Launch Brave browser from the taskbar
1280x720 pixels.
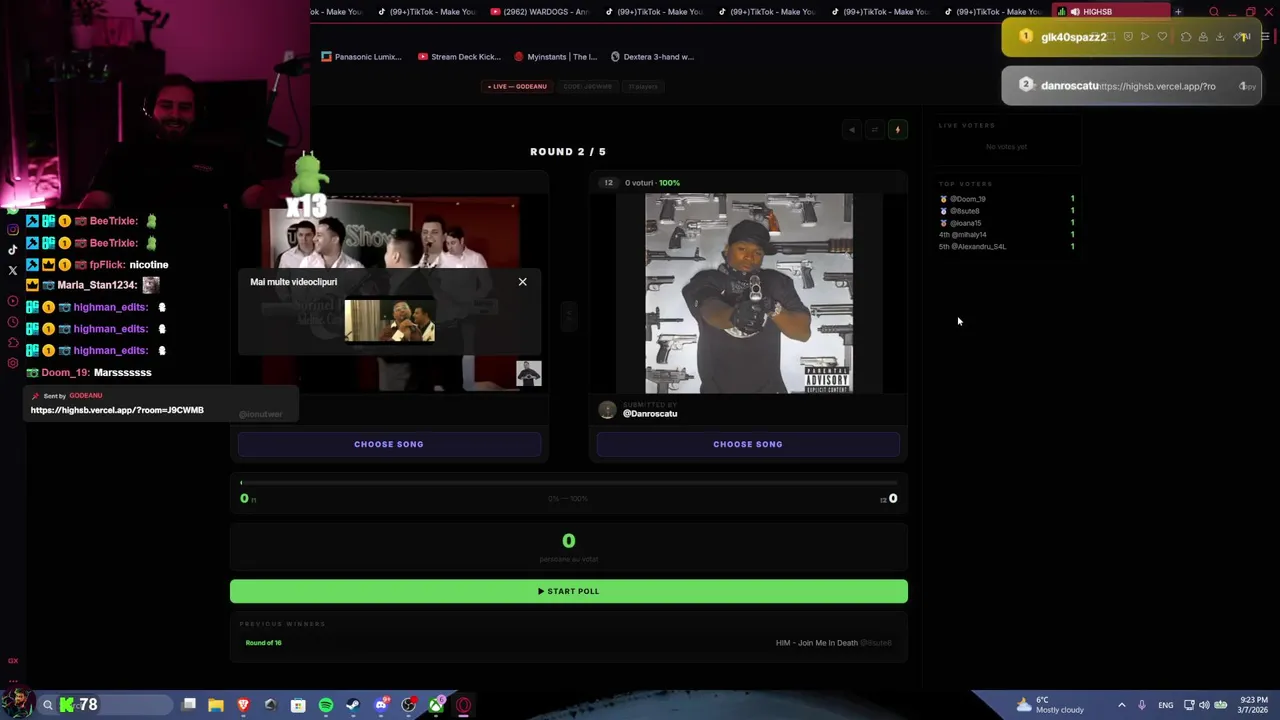click(x=243, y=705)
